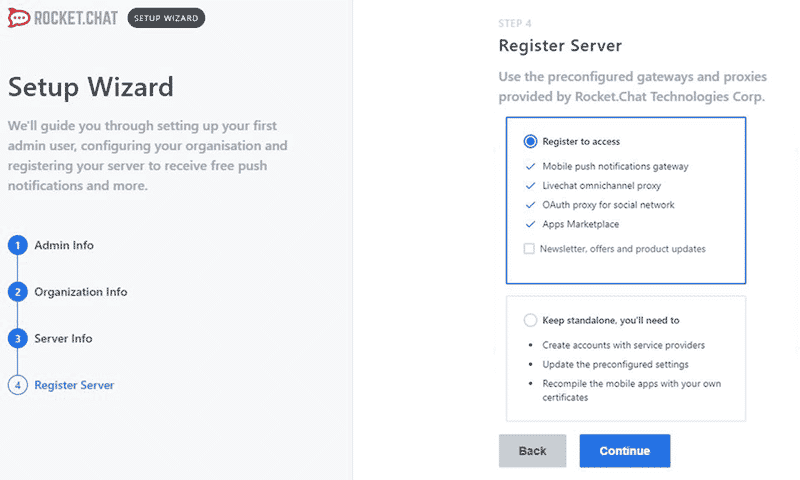Select the Register to access radio button
Screen dimensions: 800x480
(530, 141)
